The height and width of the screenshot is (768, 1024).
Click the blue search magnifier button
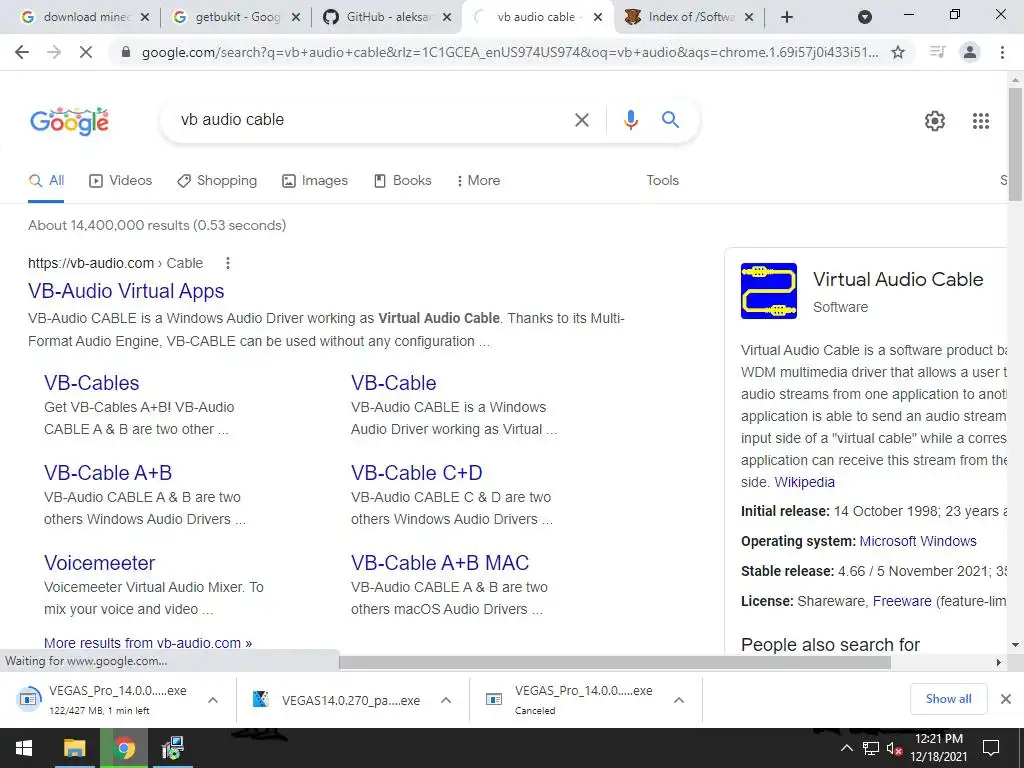point(670,120)
